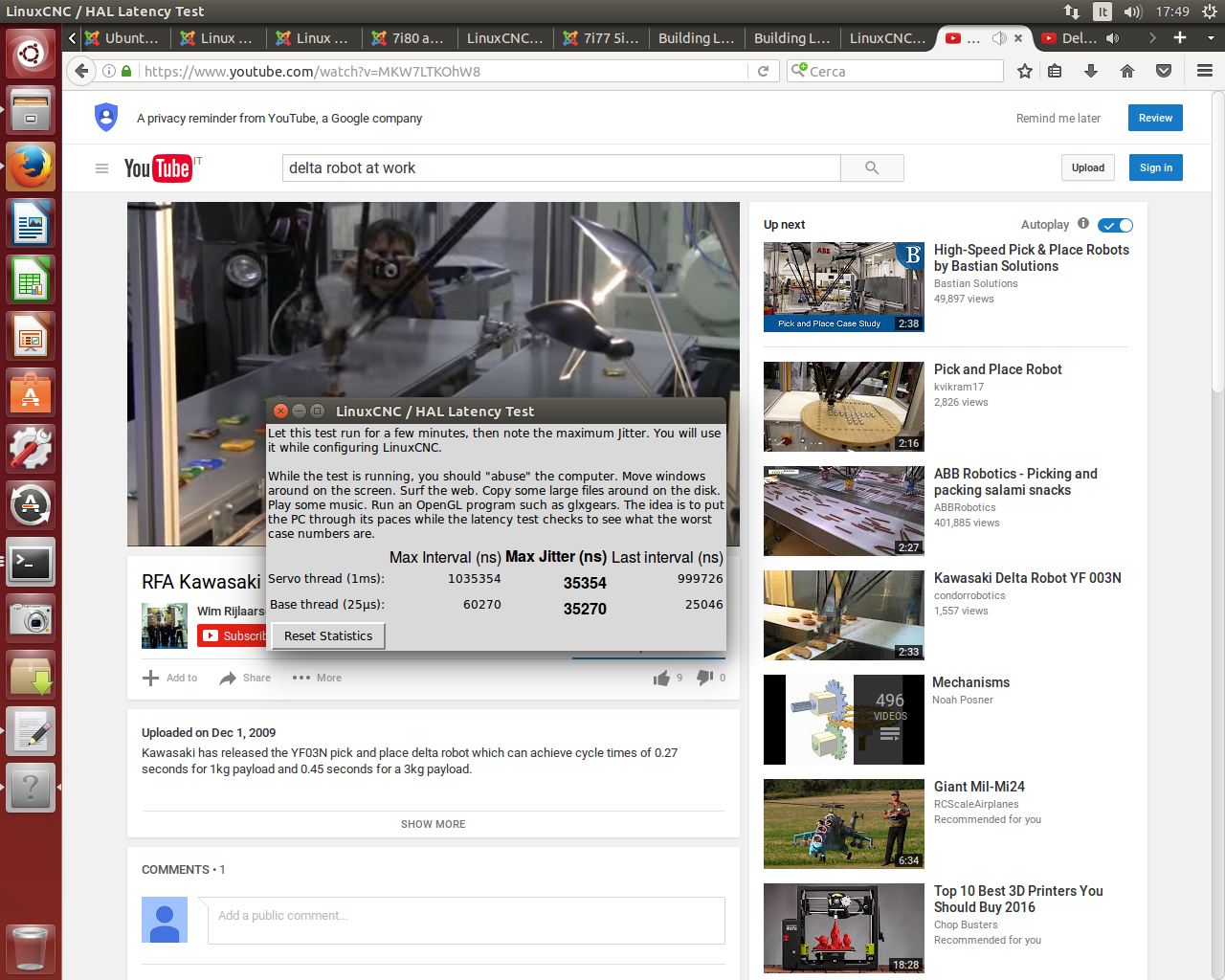1225x980 pixels.
Task: Open search engine dropdown in Cerca box
Action: click(799, 71)
